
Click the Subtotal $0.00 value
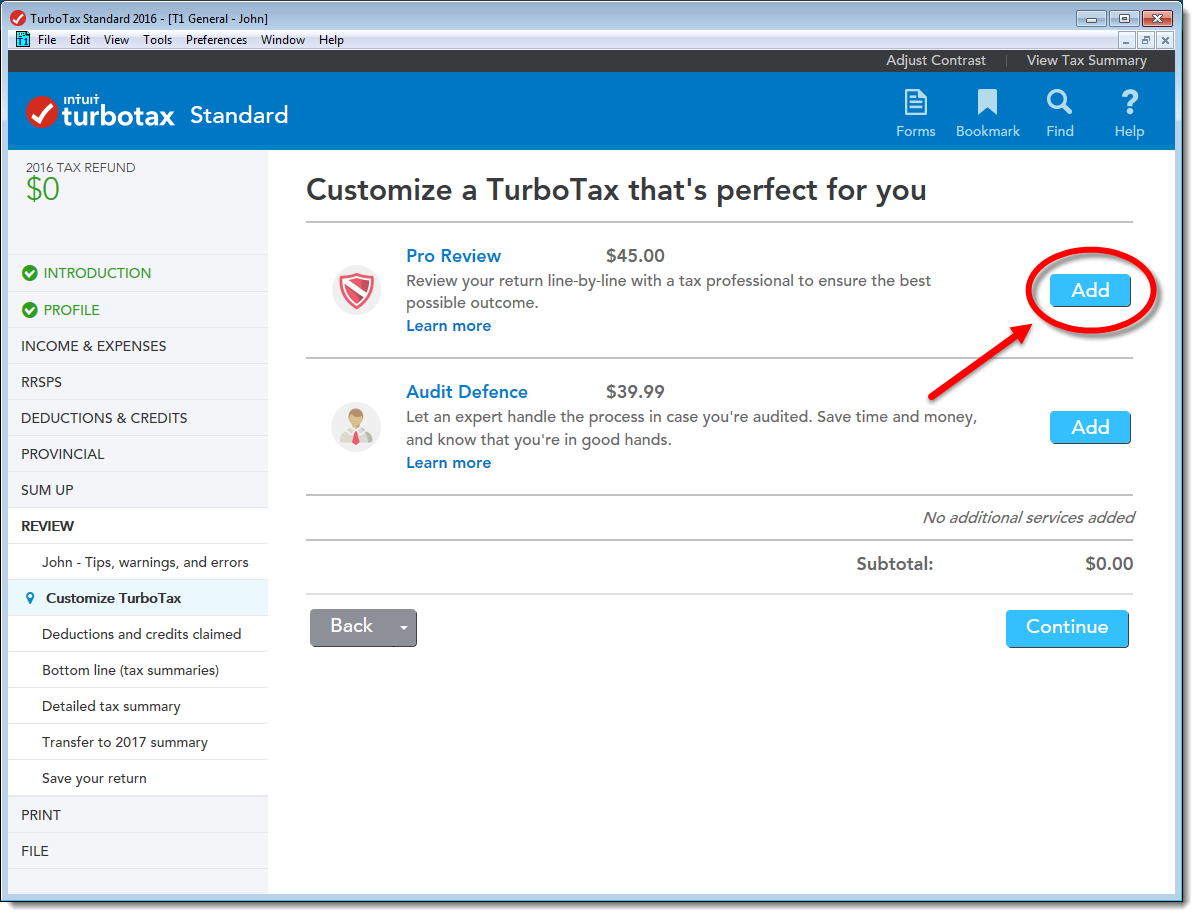1109,564
